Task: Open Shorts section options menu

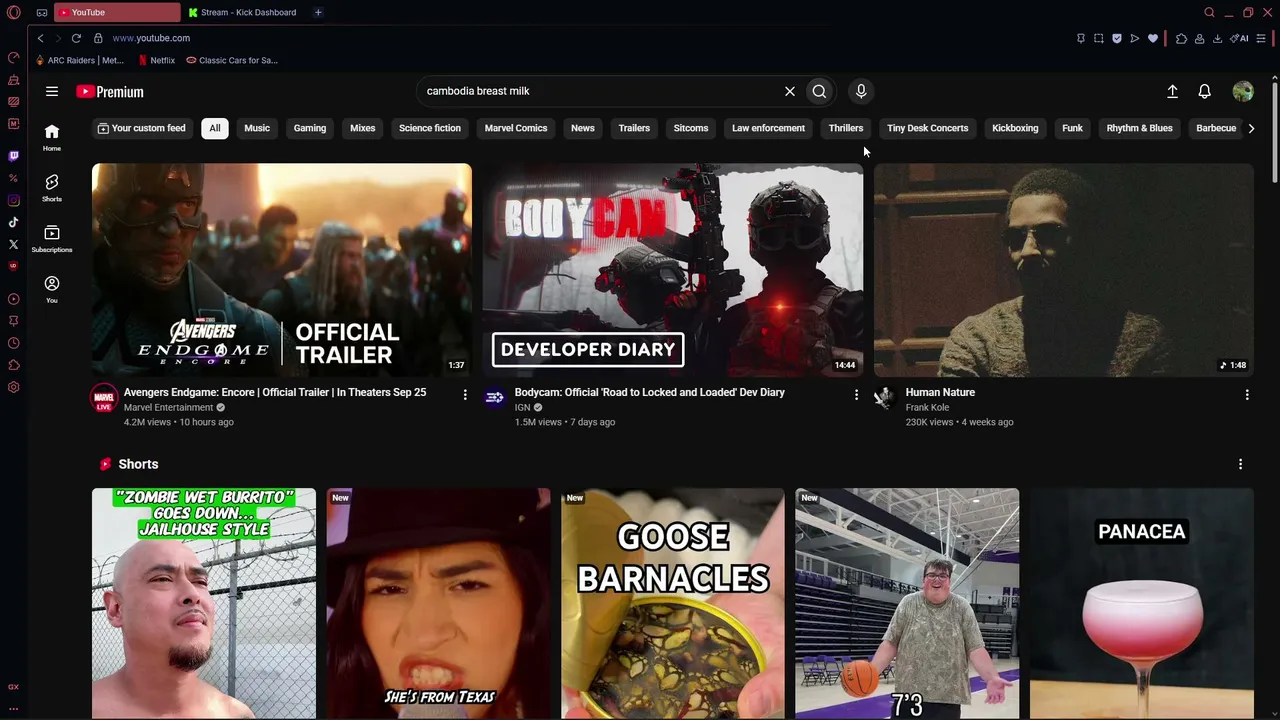Action: [1241, 464]
